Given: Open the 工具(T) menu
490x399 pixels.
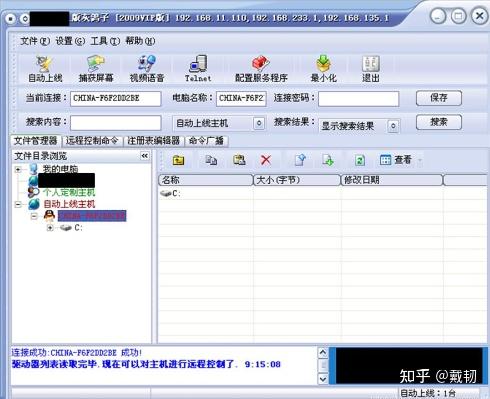Looking at the screenshot, I should [105, 41].
